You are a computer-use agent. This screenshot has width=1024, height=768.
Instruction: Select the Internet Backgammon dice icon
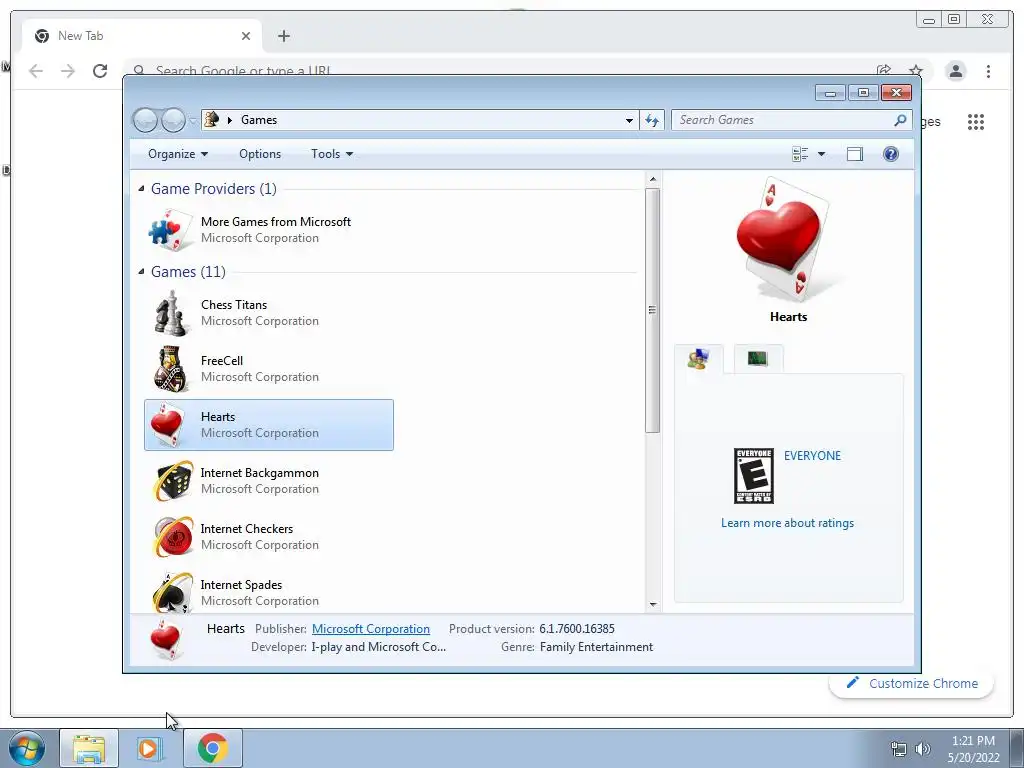tap(173, 481)
